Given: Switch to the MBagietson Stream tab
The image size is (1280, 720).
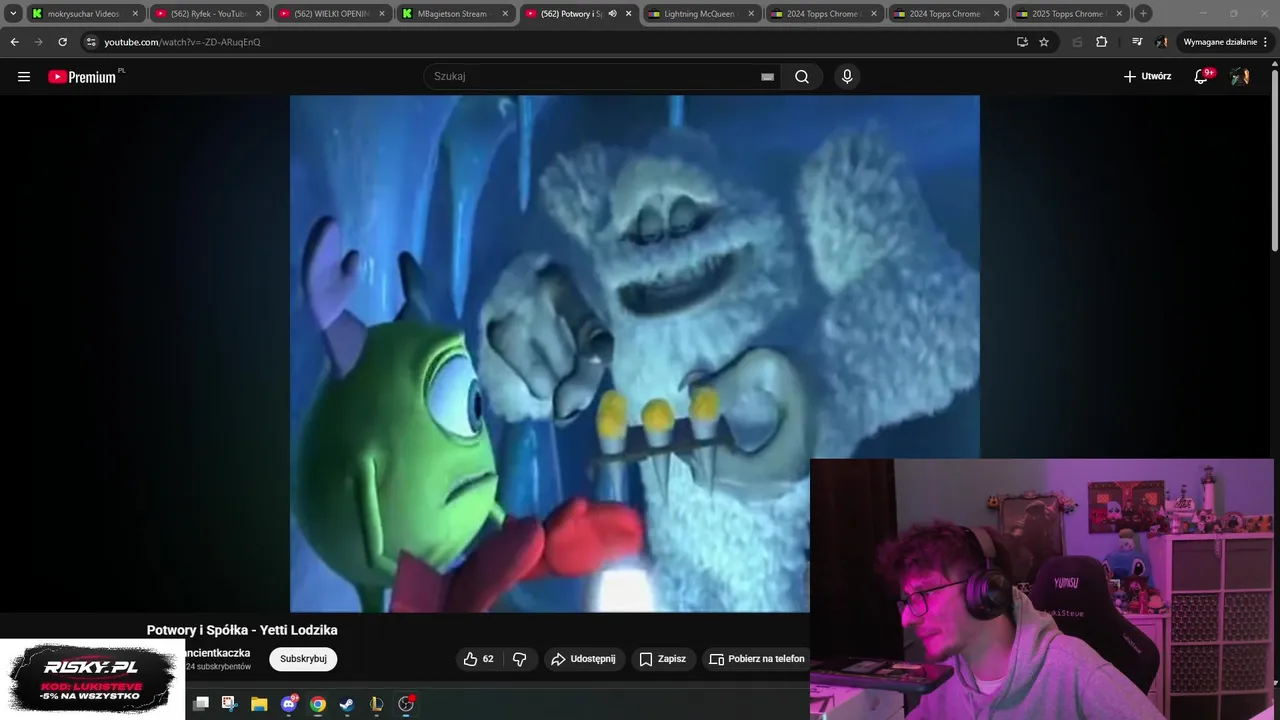Looking at the screenshot, I should (x=454, y=14).
